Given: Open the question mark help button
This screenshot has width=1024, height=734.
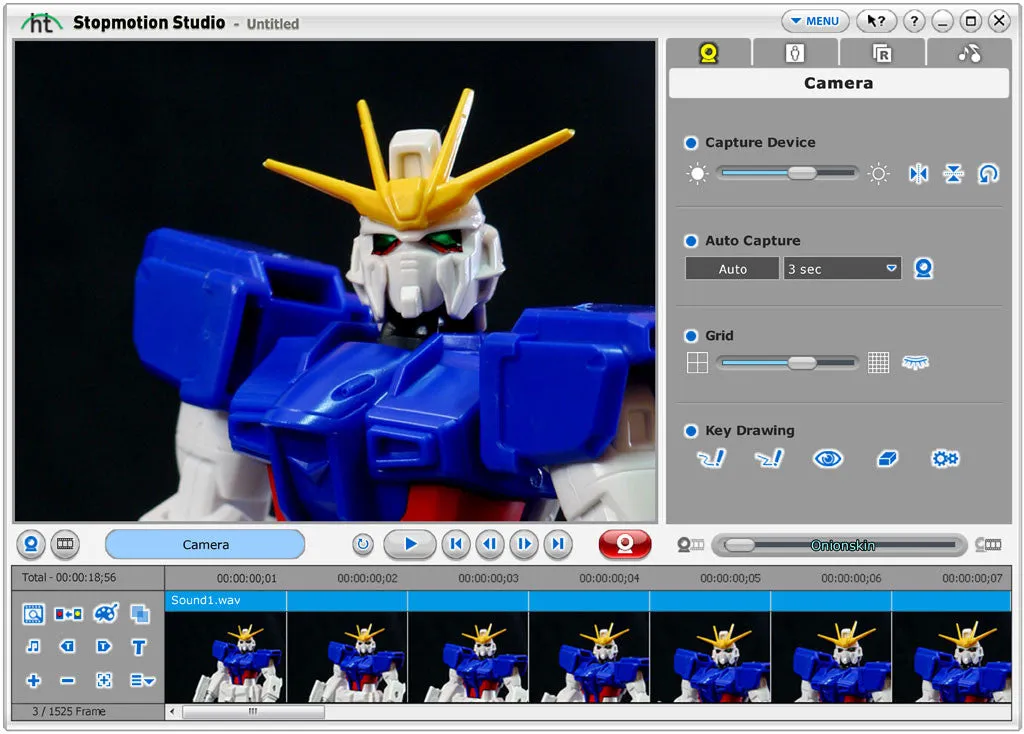Looking at the screenshot, I should (x=914, y=21).
